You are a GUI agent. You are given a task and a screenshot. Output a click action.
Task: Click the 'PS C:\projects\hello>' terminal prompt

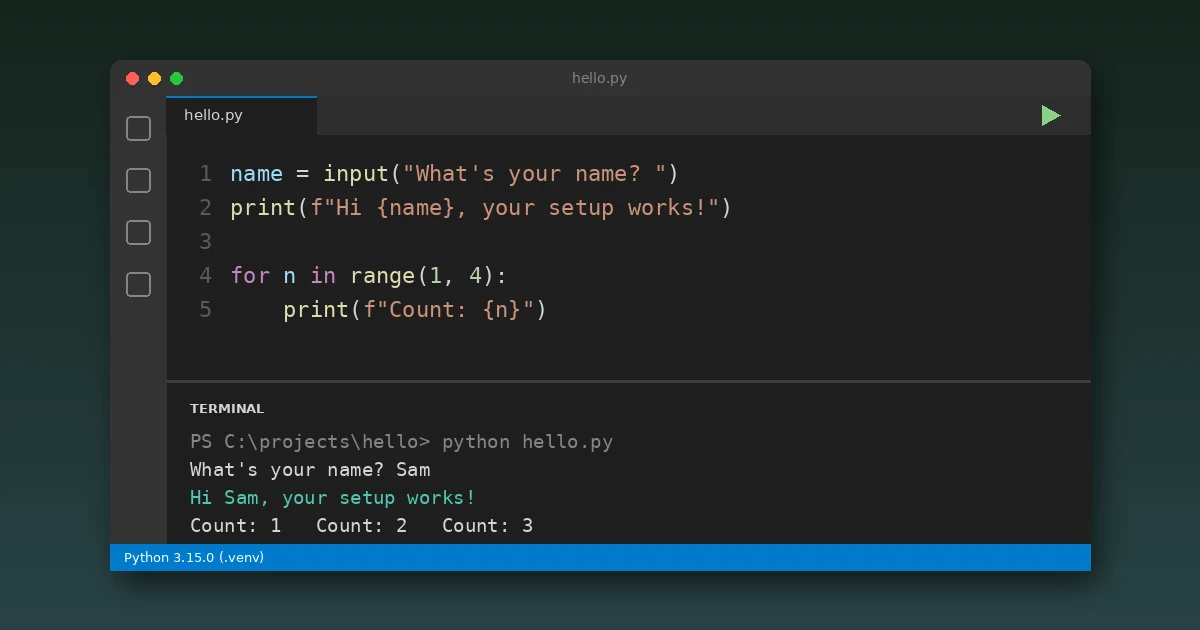click(x=310, y=442)
